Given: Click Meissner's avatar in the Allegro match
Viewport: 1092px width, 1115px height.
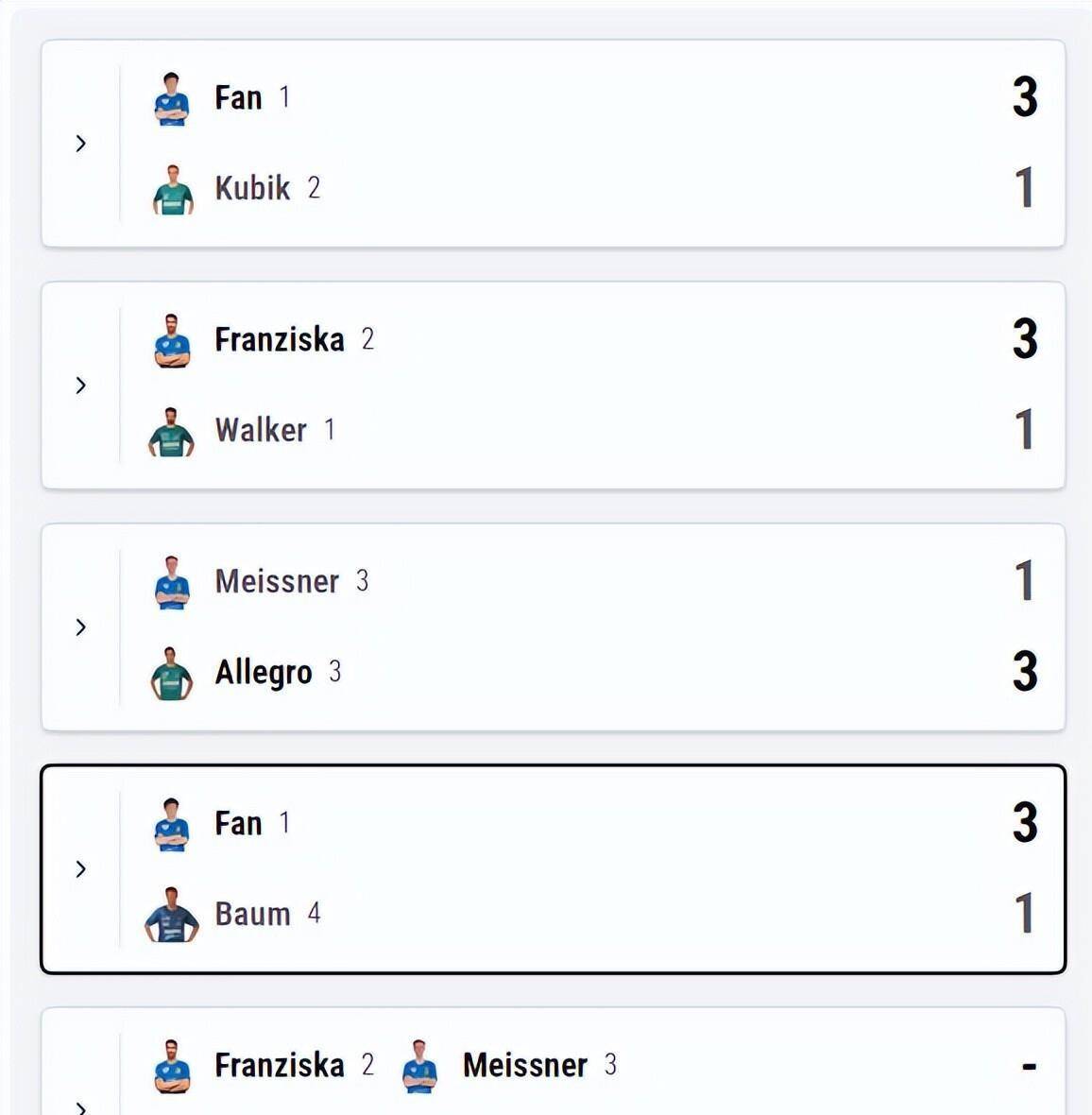Looking at the screenshot, I should [x=172, y=583].
